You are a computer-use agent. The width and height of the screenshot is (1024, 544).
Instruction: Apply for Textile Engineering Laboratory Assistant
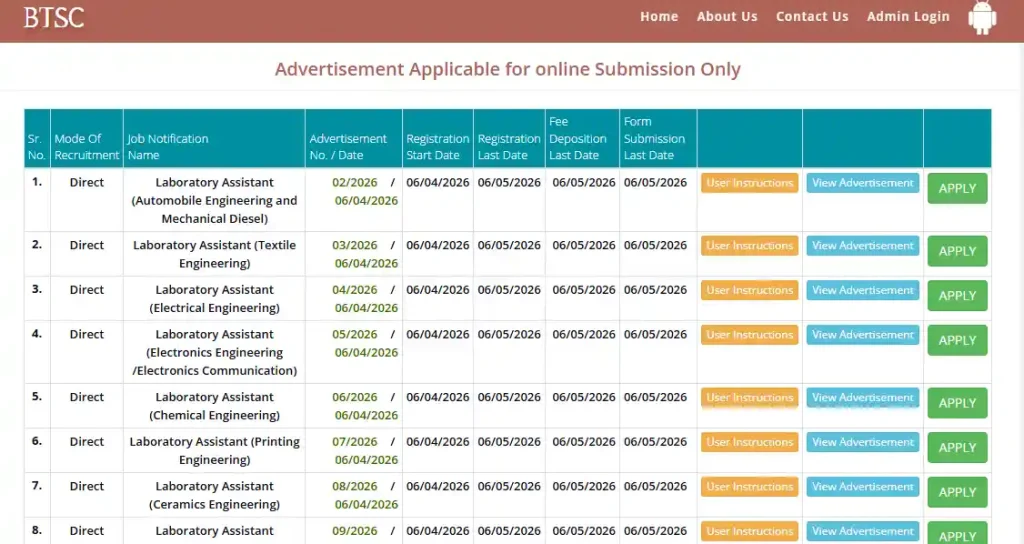pyautogui.click(x=957, y=251)
